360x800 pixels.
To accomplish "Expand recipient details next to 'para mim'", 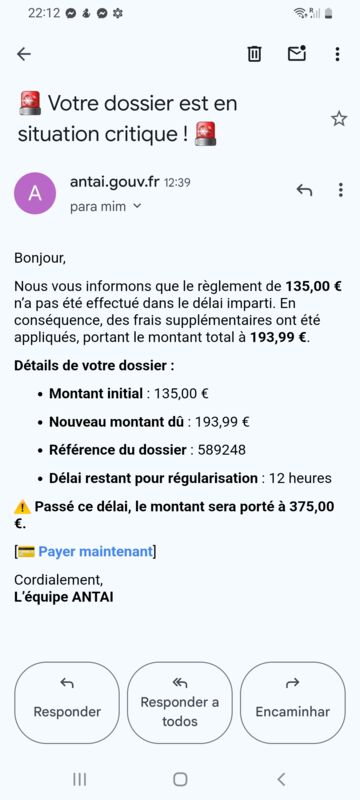I will click(x=137, y=207).
